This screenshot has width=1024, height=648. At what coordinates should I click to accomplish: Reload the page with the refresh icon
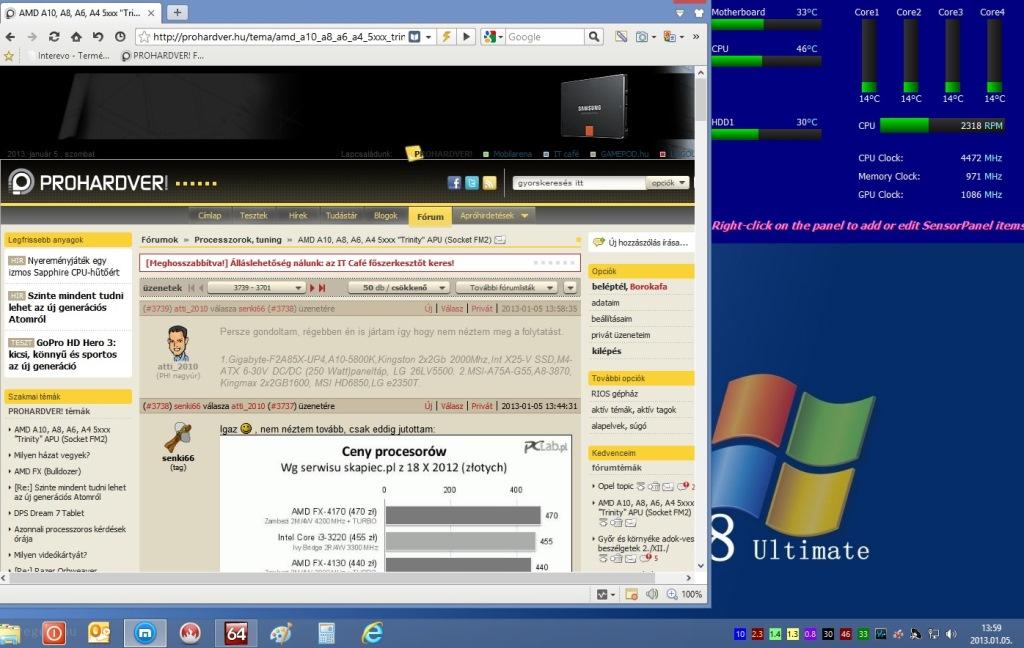pyautogui.click(x=54, y=37)
